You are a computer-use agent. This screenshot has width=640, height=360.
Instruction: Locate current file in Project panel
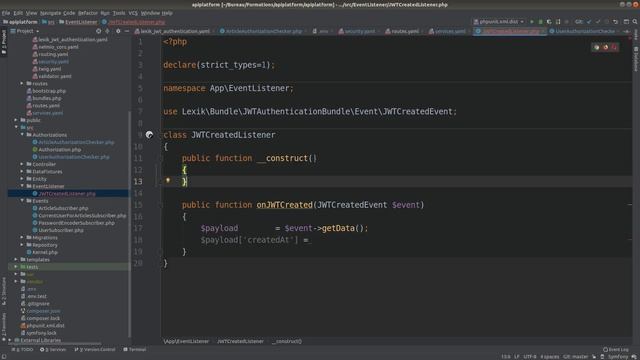tap(98, 31)
